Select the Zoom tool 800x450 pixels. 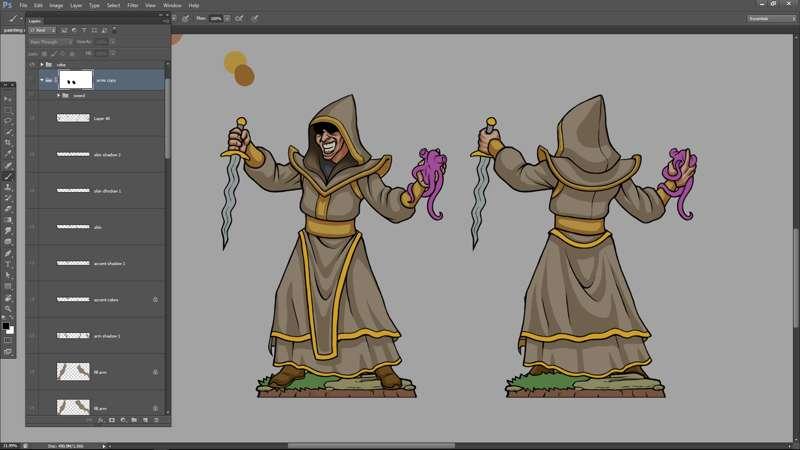pos(8,309)
